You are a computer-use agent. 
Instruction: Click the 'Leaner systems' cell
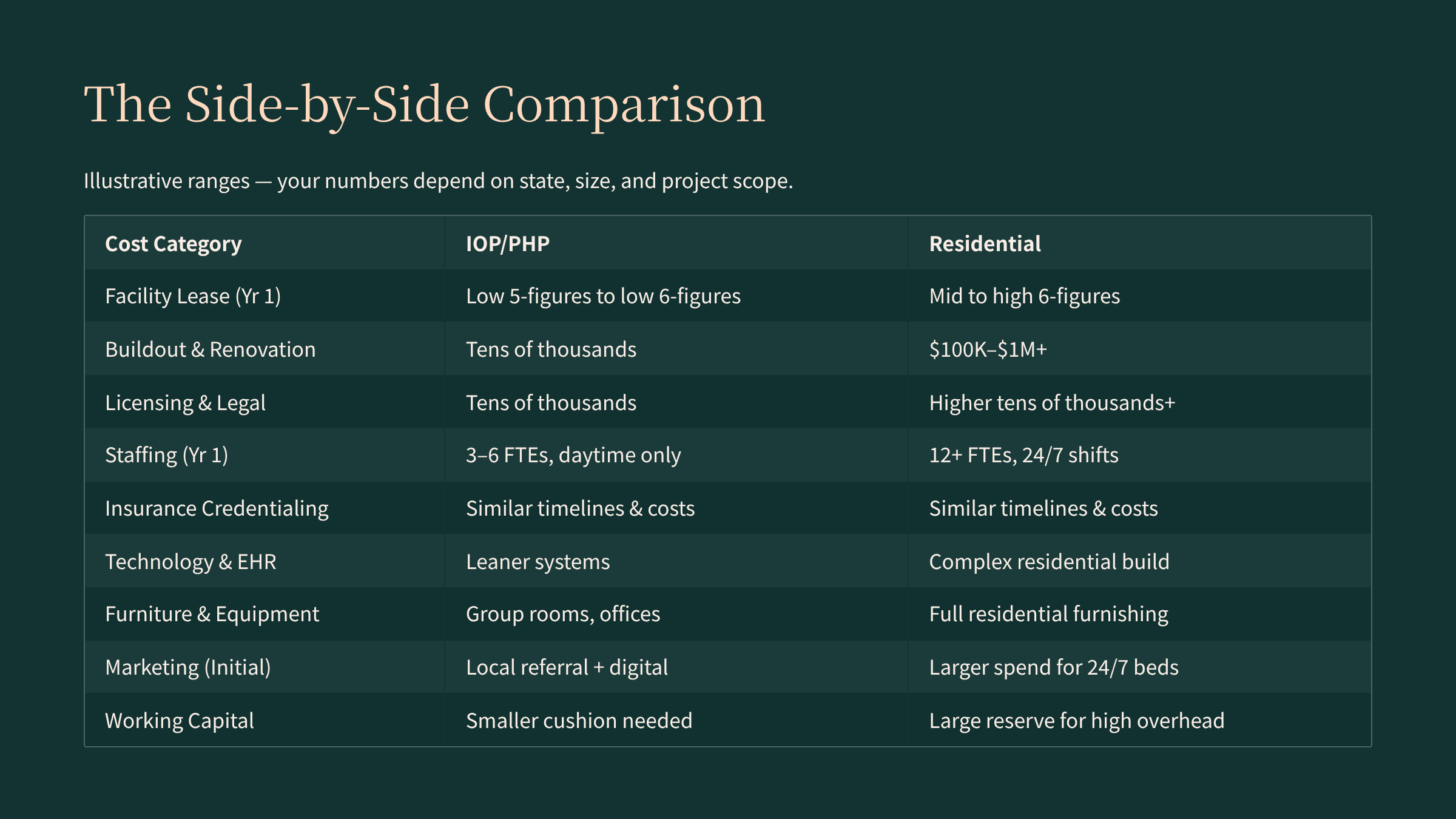pyautogui.click(x=538, y=562)
